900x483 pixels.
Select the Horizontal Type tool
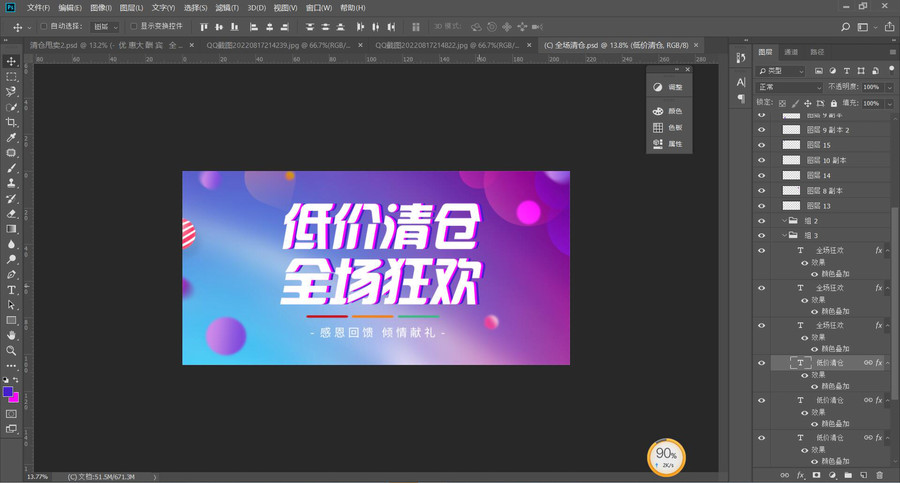[x=11, y=290]
